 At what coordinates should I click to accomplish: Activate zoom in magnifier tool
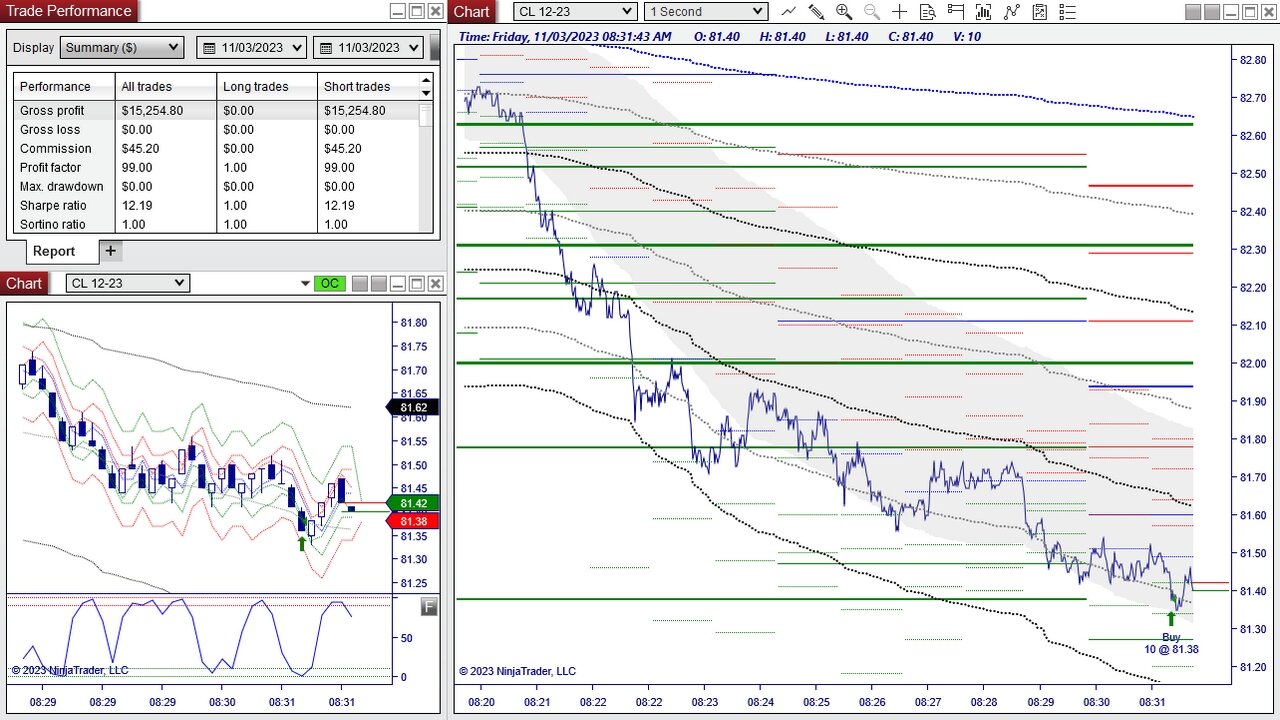(x=844, y=11)
